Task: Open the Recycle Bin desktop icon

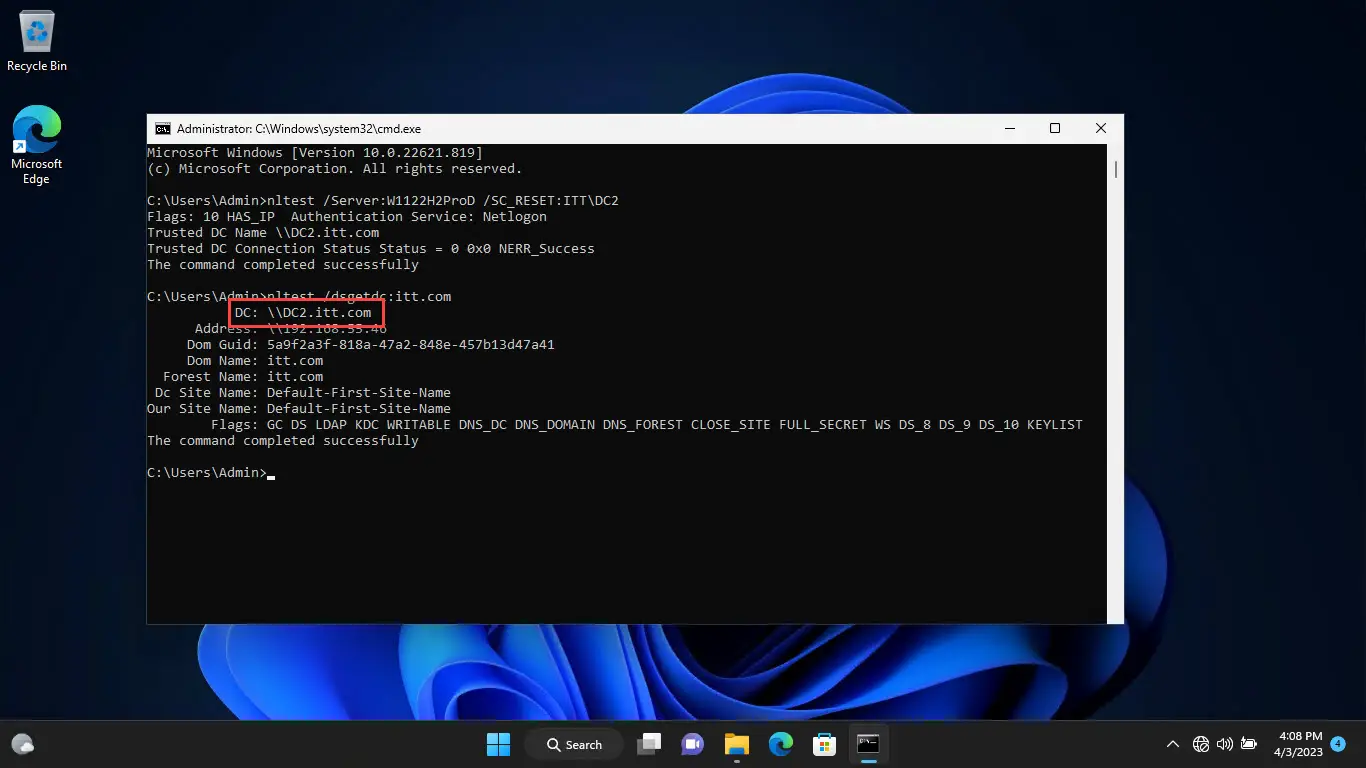Action: 37,42
